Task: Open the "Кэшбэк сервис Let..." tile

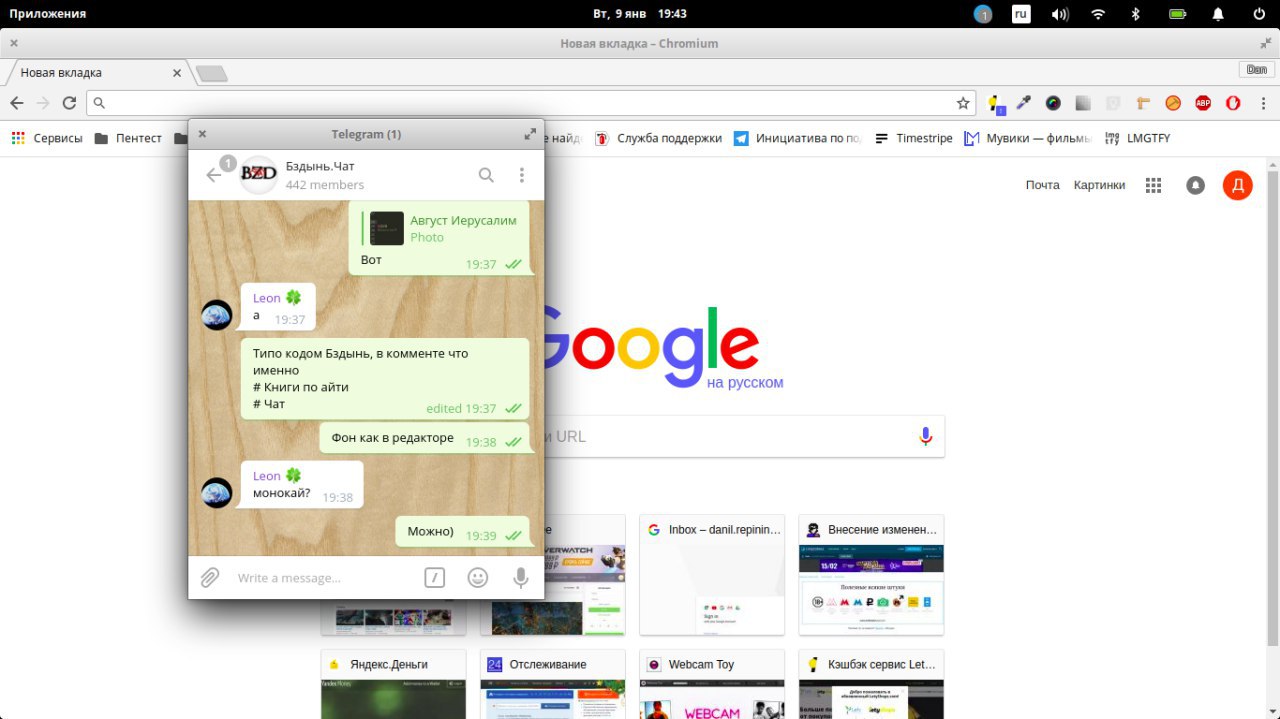Action: point(871,684)
